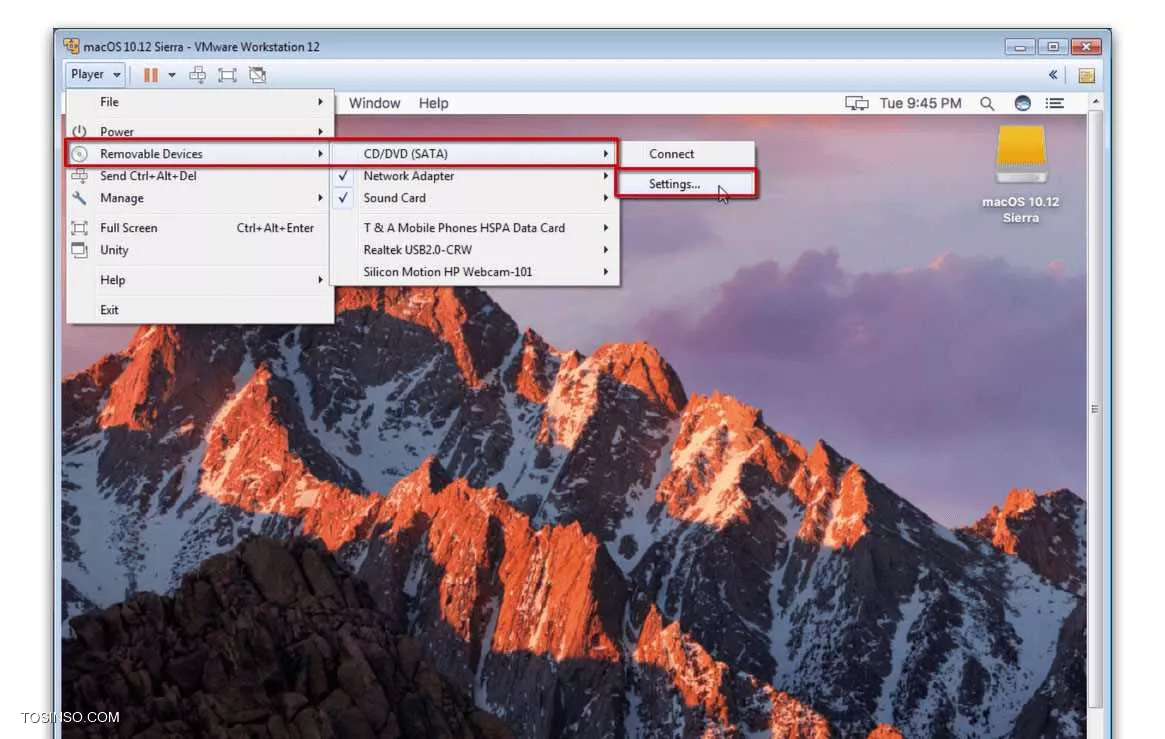Image resolution: width=1165 pixels, height=739 pixels.
Task: Click the Tue 9:45 PM clock
Action: tap(921, 103)
